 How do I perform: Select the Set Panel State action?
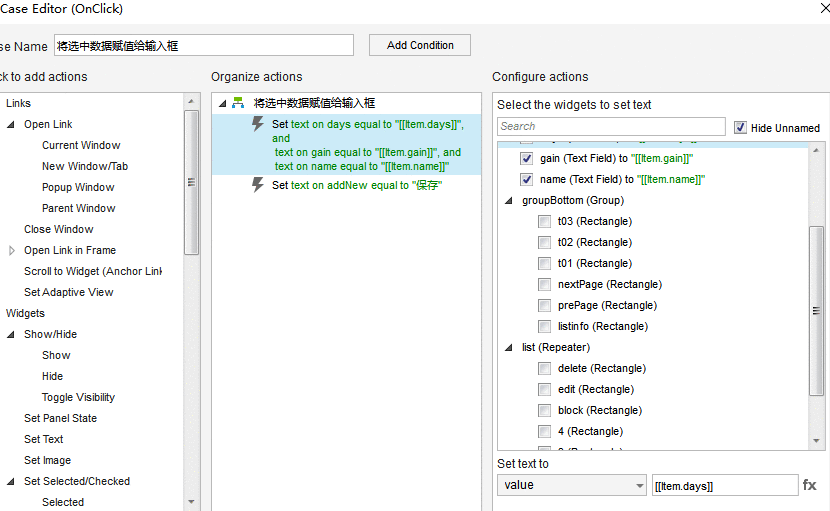(60, 418)
